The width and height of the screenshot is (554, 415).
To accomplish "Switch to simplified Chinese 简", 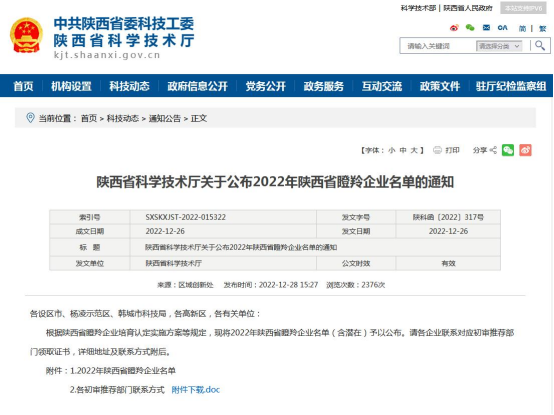I will [523, 28].
